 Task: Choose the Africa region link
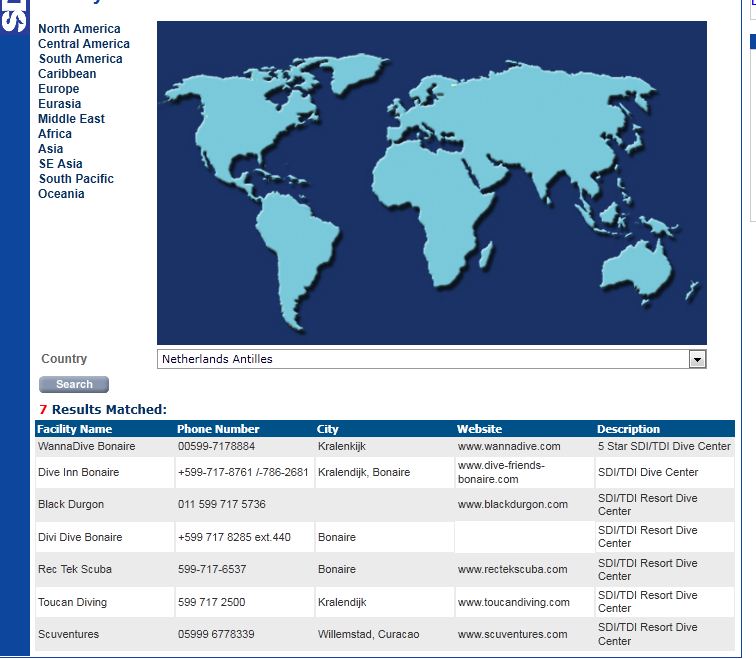(55, 134)
